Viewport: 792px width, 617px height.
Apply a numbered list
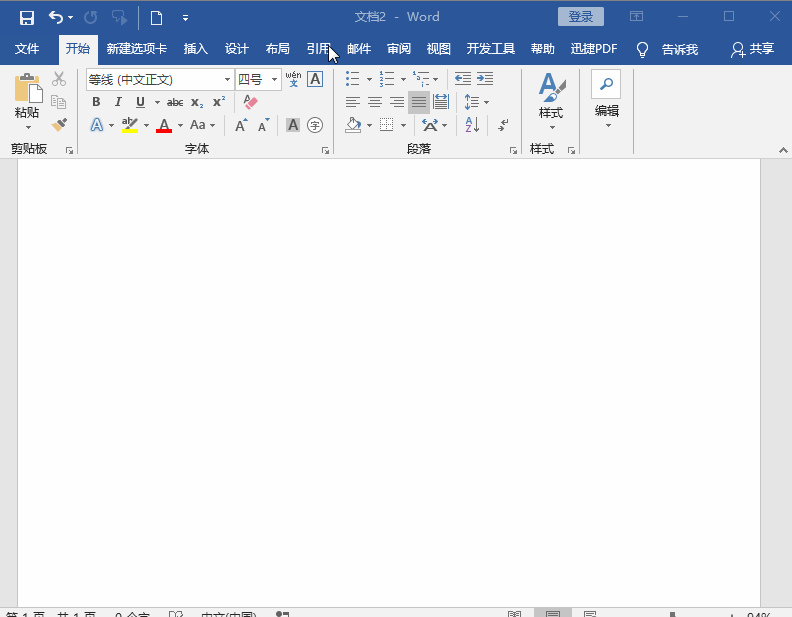[x=386, y=79]
